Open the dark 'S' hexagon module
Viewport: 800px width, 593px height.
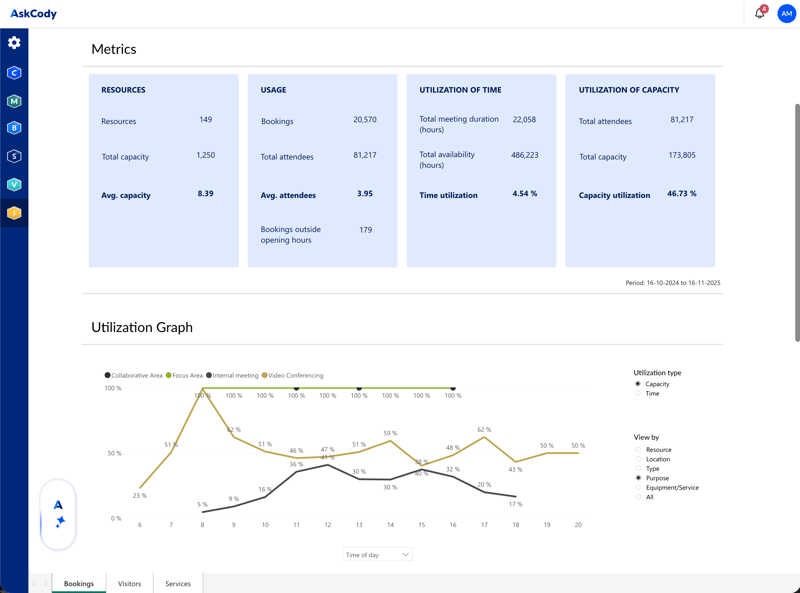(14, 156)
